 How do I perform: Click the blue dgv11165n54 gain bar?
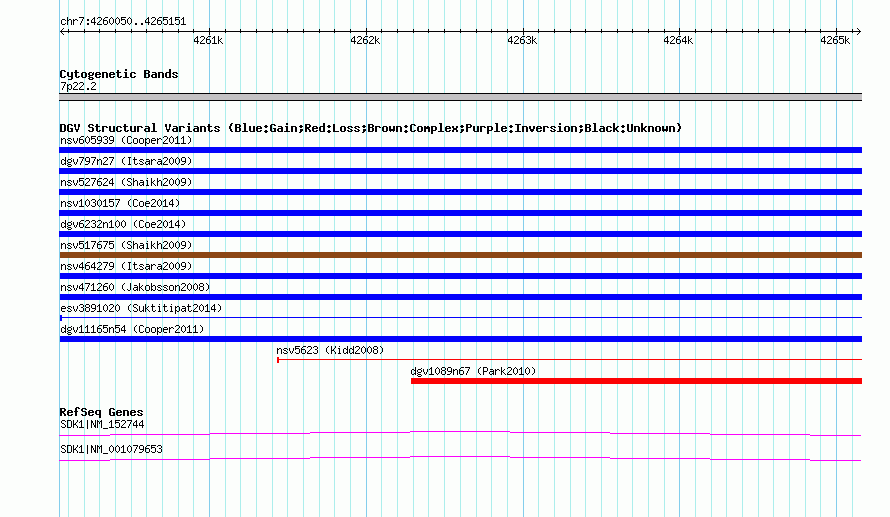pyautogui.click(x=460, y=339)
